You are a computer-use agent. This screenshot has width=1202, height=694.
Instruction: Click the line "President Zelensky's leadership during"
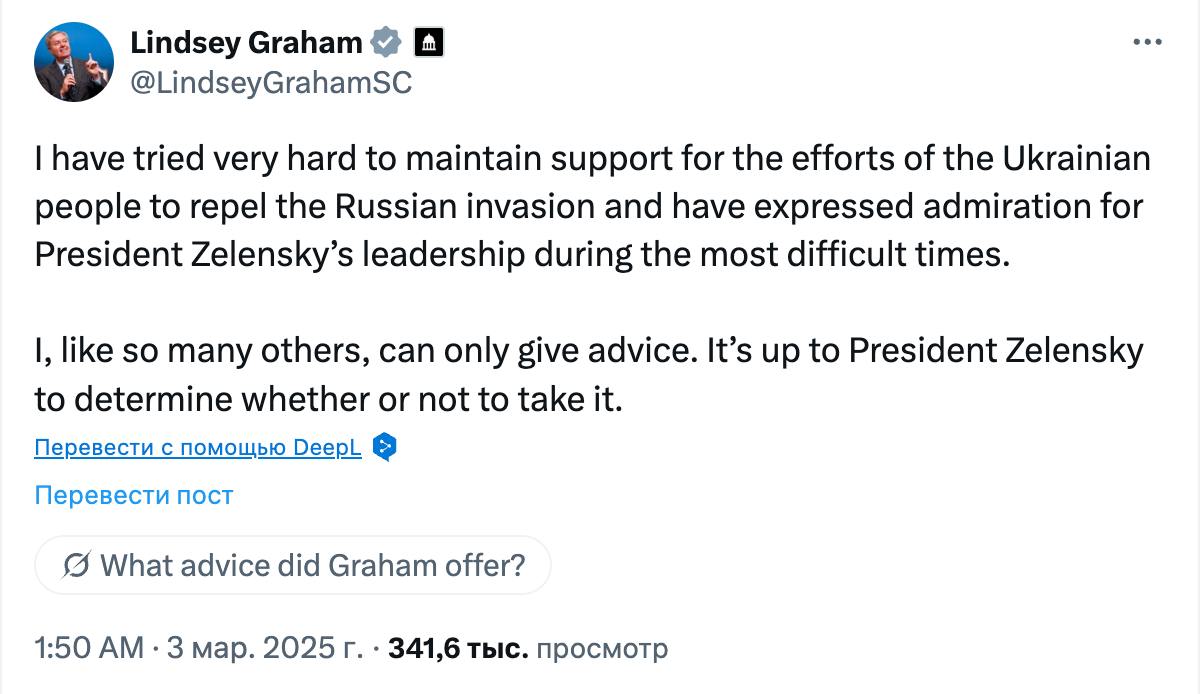[517, 254]
